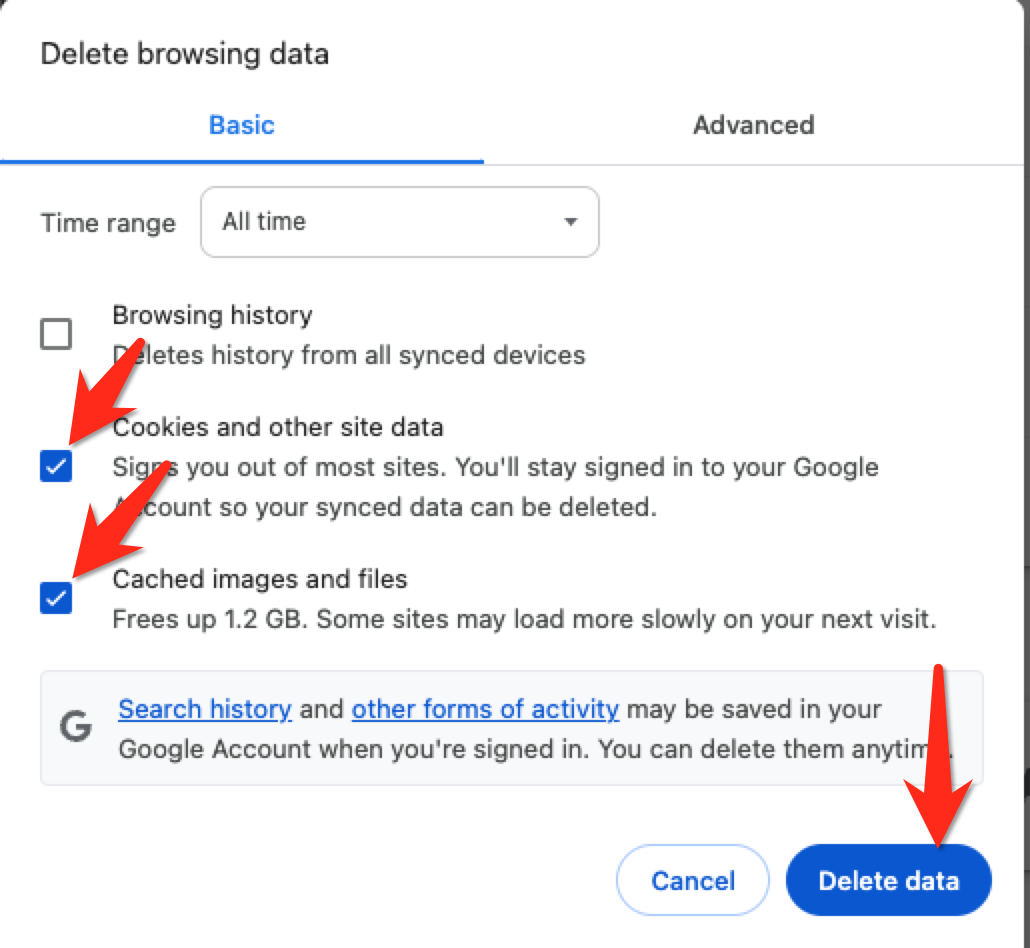Click the checkmark in the Cached images checkbox

pos(56,598)
